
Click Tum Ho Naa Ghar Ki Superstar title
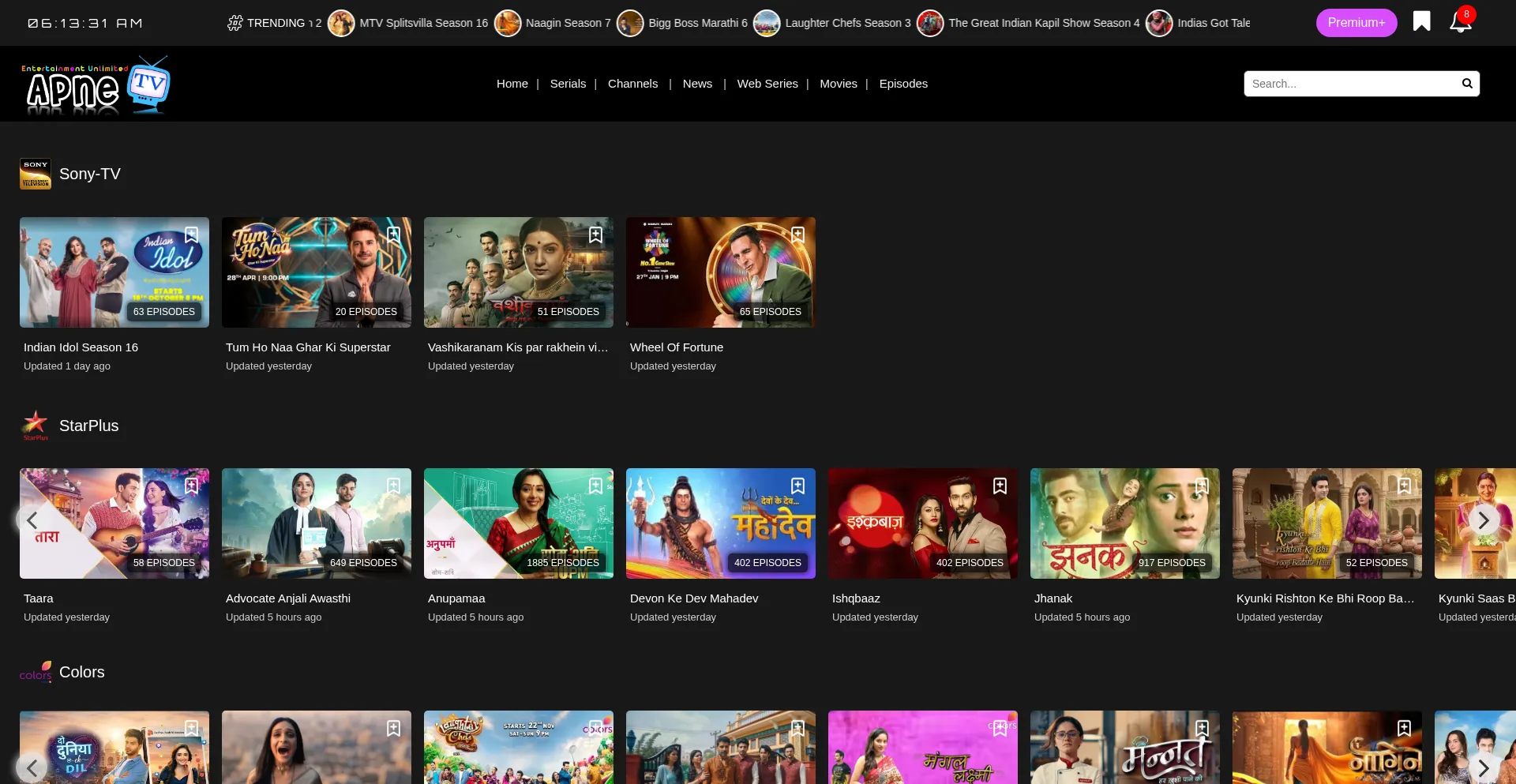pyautogui.click(x=308, y=347)
